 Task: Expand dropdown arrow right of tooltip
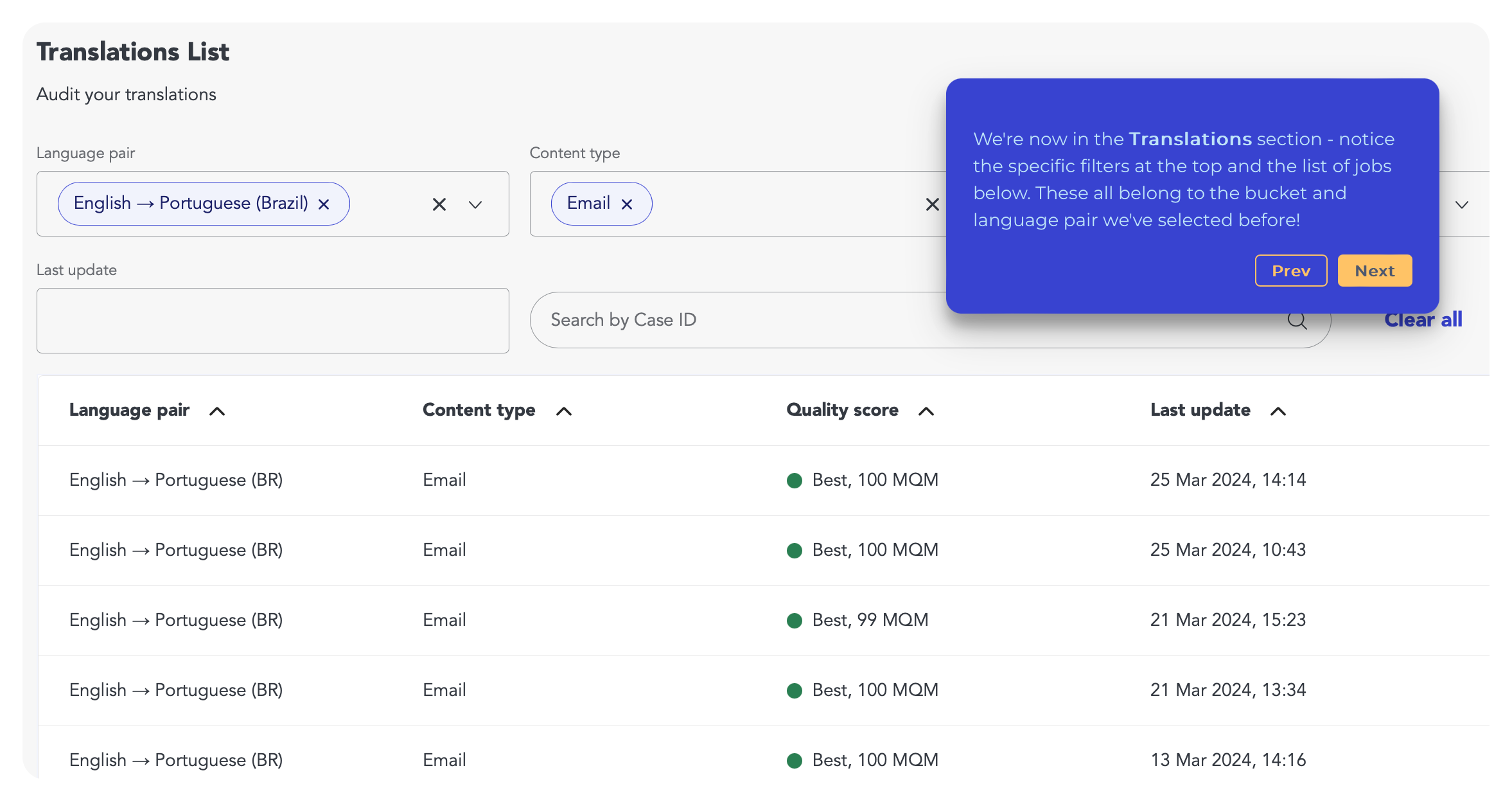point(1462,204)
